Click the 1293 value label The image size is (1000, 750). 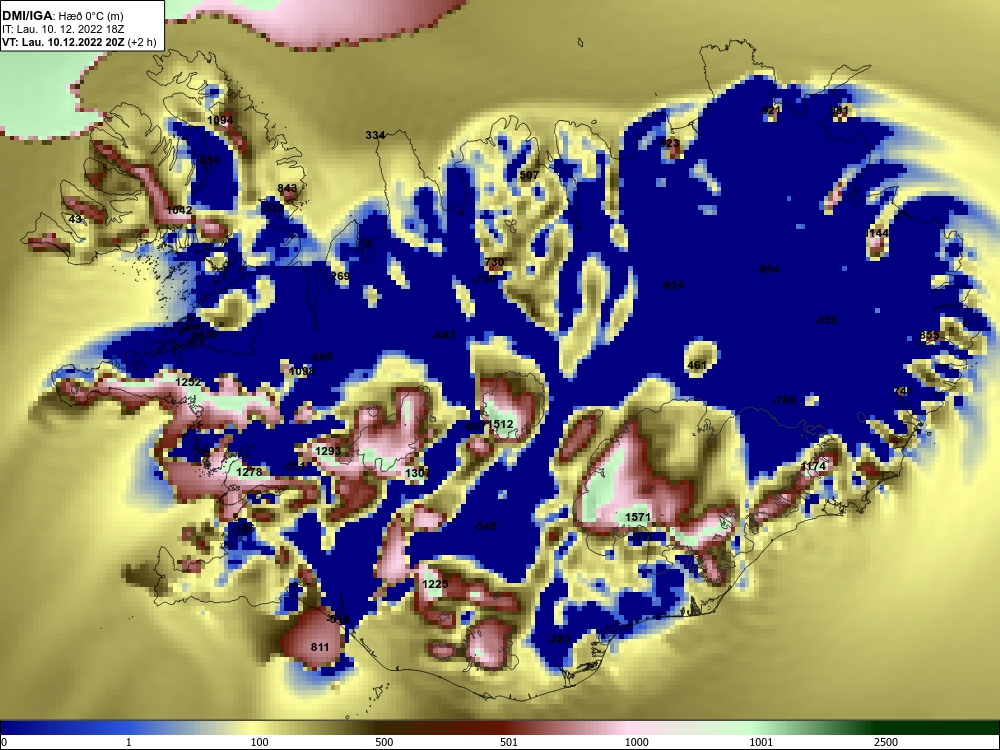(x=328, y=452)
